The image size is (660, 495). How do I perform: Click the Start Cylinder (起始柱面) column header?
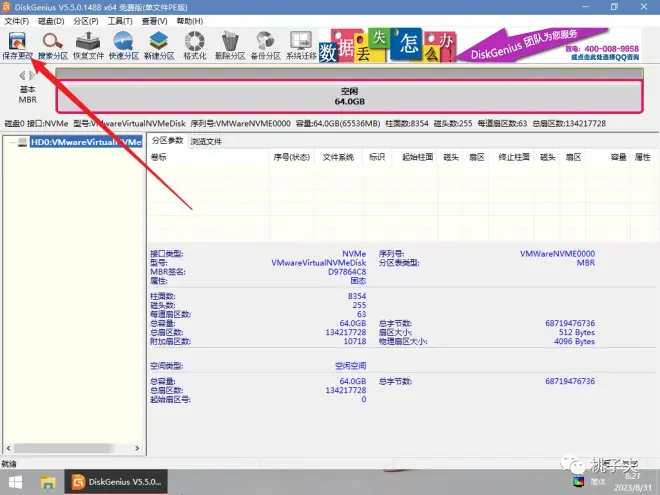click(x=417, y=157)
